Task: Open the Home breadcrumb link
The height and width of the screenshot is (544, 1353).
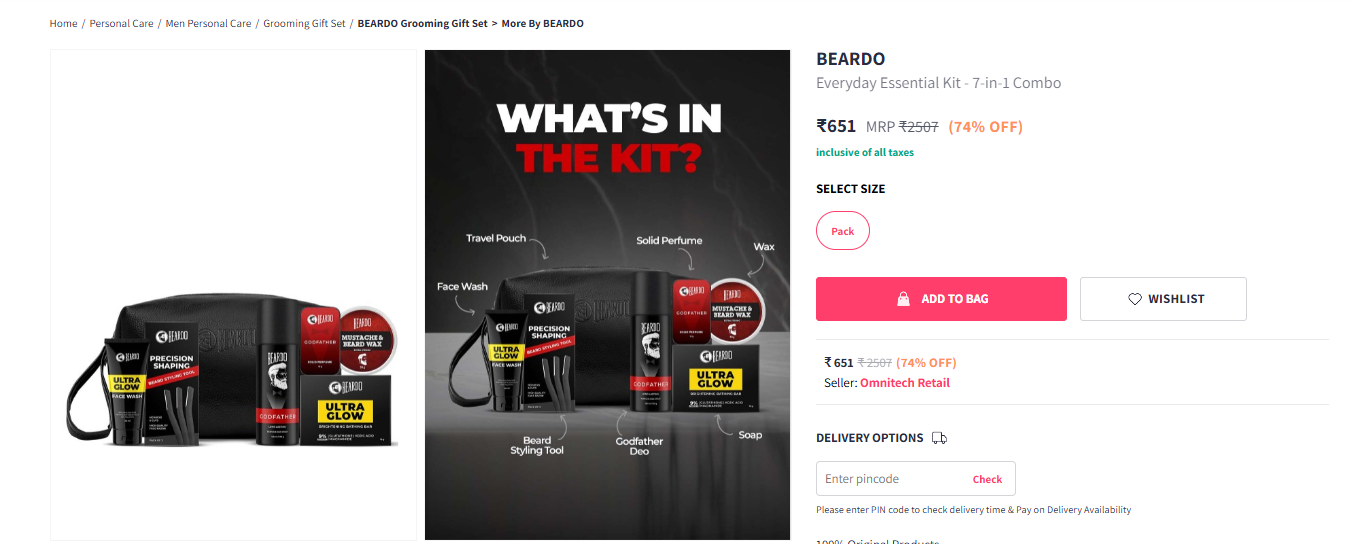Action: 63,23
